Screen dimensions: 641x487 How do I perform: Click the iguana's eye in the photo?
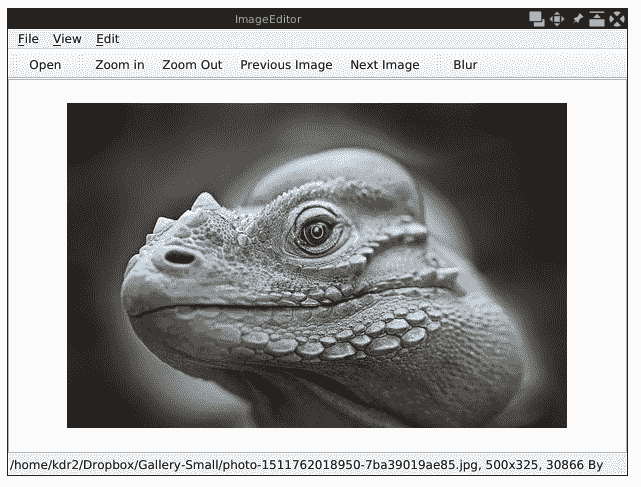tap(317, 232)
